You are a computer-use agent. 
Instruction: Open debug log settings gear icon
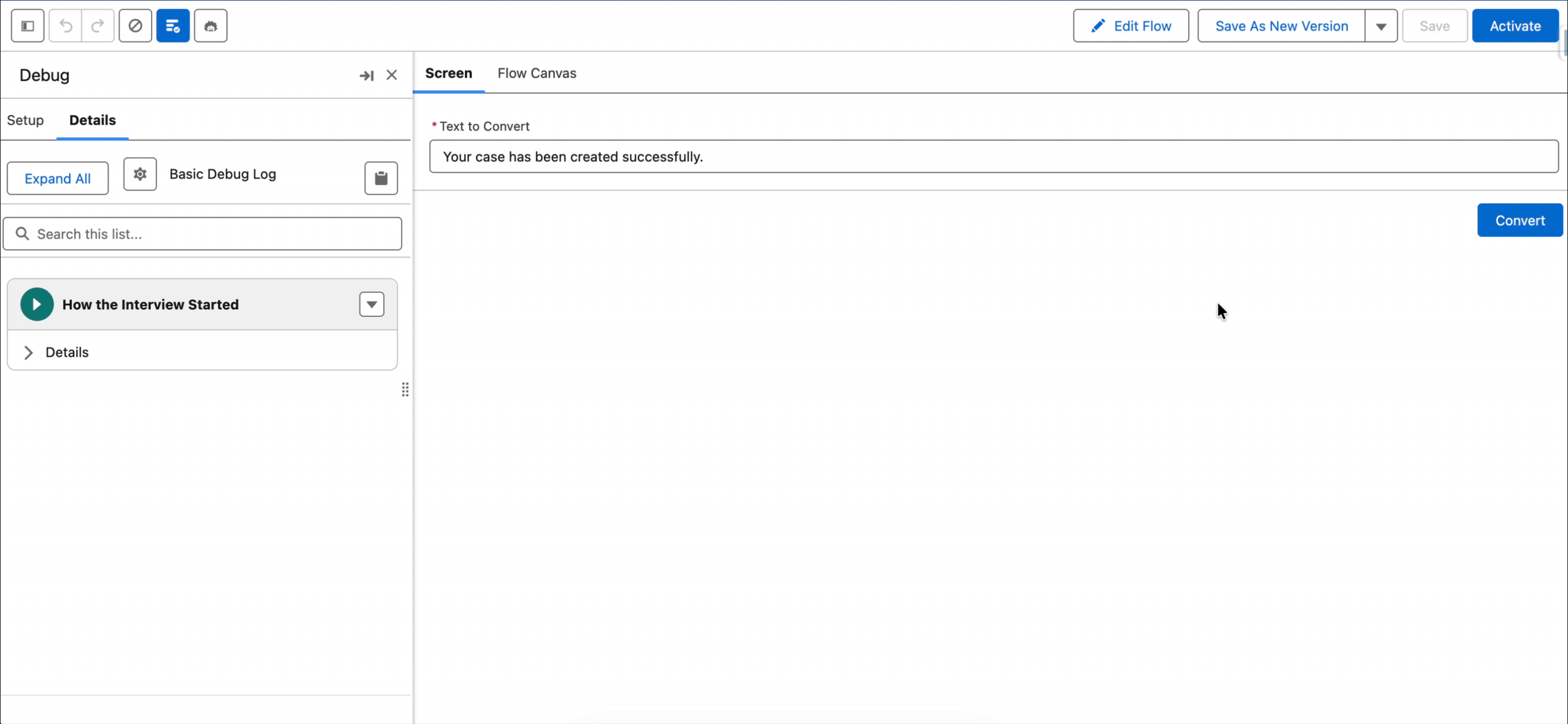[x=140, y=174]
